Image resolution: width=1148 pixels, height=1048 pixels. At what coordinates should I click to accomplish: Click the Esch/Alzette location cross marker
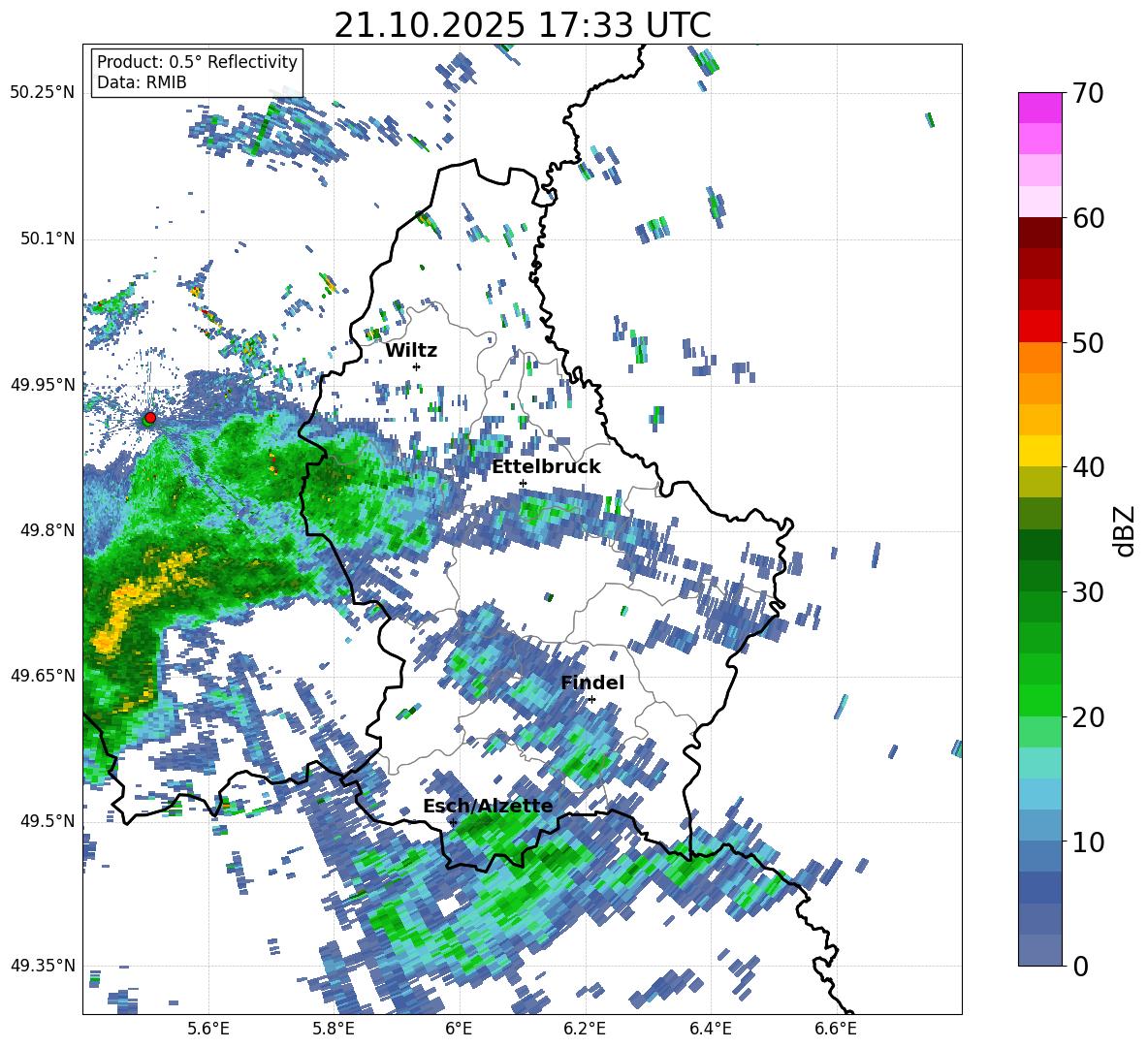coord(453,822)
